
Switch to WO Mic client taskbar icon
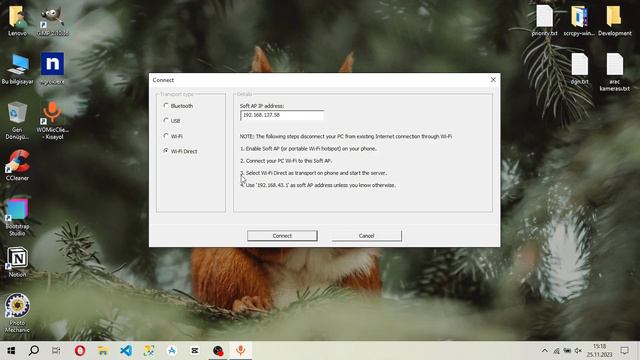[241, 351]
